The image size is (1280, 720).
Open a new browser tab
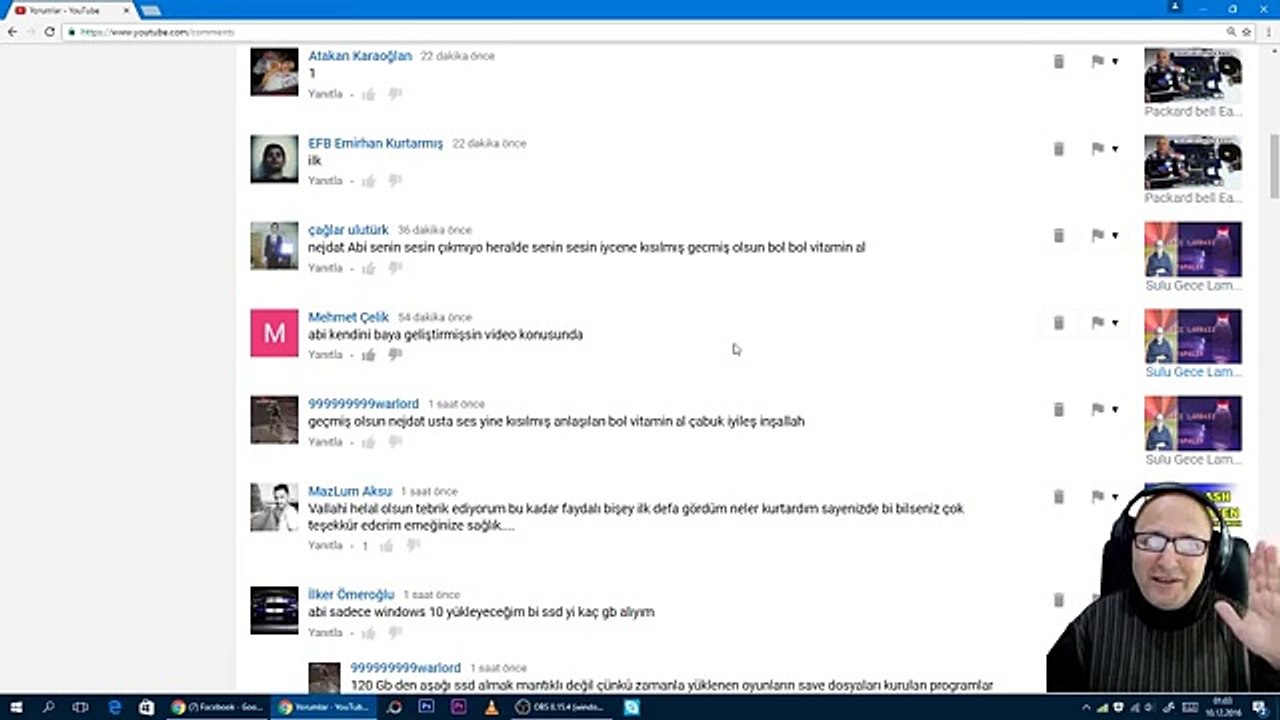tap(150, 10)
